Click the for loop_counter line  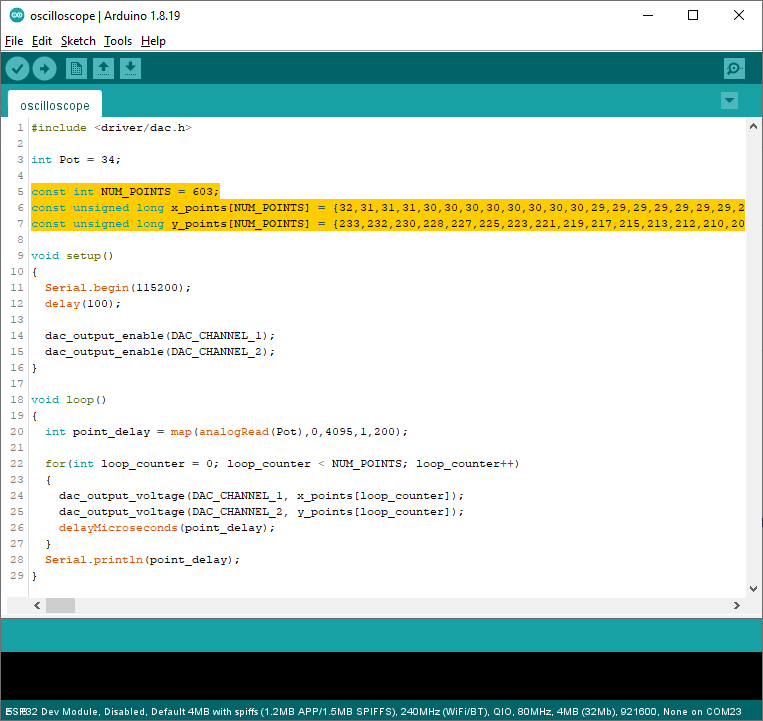pyautogui.click(x=282, y=464)
